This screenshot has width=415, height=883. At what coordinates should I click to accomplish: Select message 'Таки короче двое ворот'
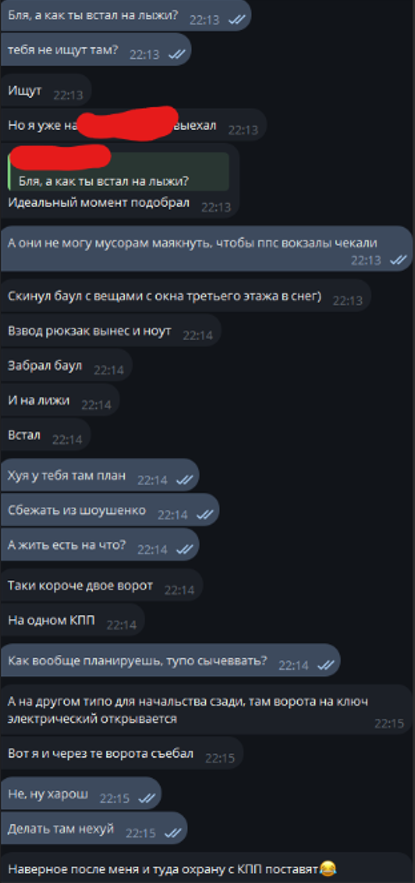[x=102, y=586]
